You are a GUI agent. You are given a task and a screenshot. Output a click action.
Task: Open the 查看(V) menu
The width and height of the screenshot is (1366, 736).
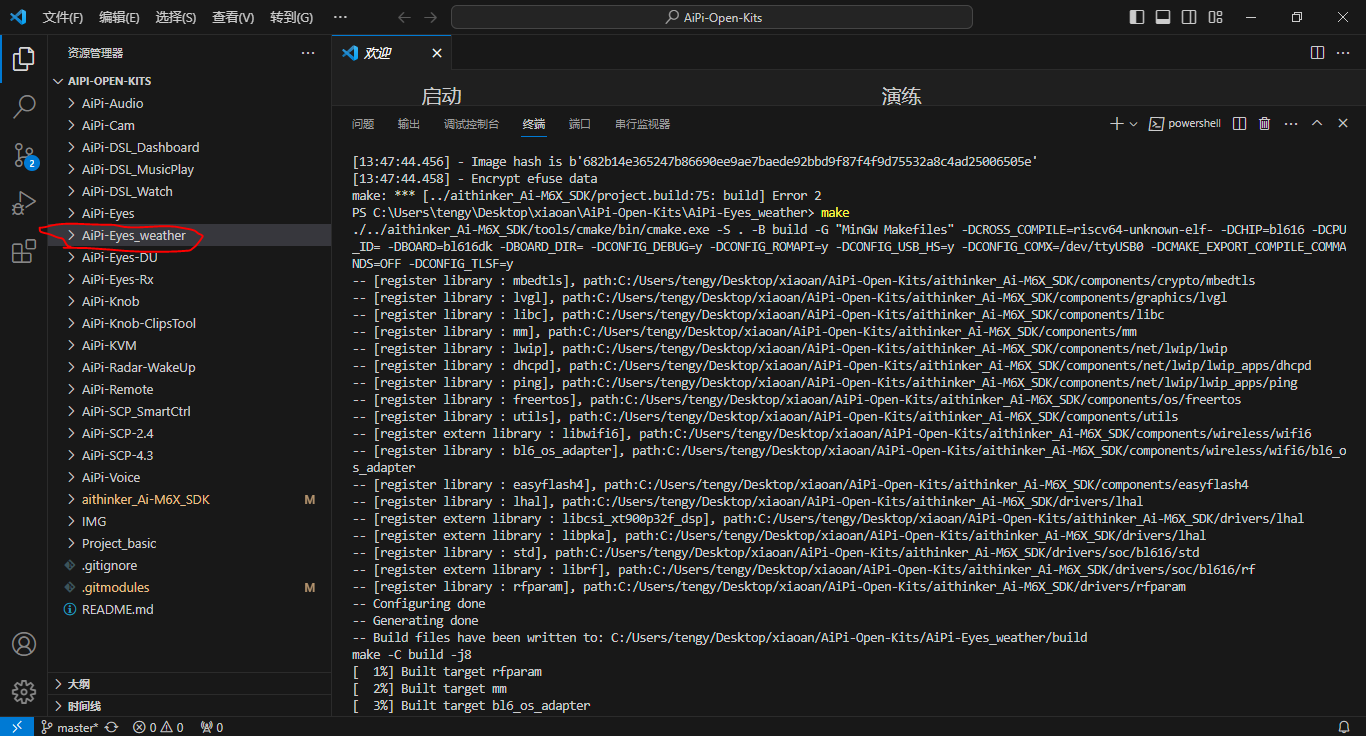pos(233,17)
